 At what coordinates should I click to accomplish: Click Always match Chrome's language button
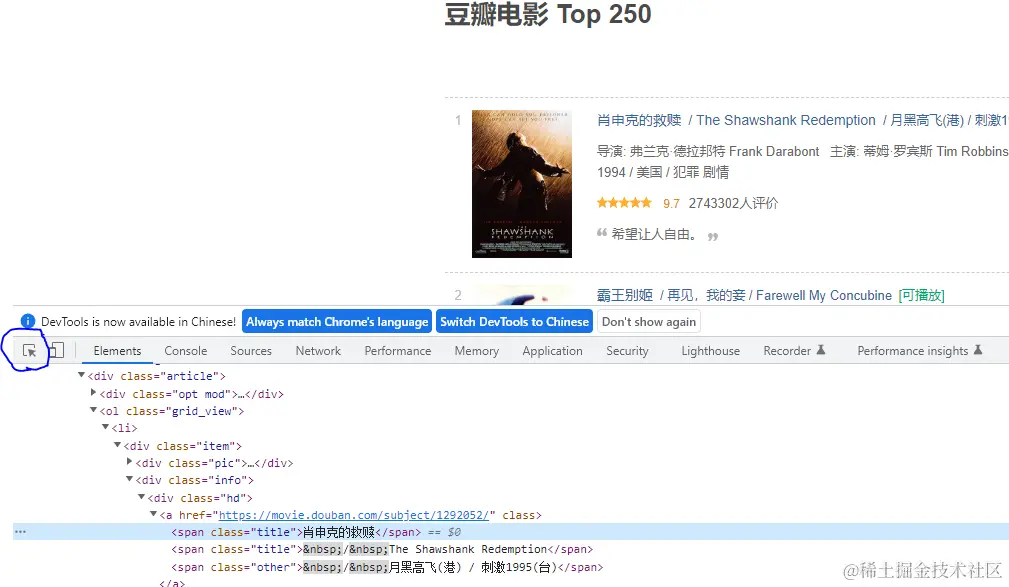pyautogui.click(x=337, y=322)
